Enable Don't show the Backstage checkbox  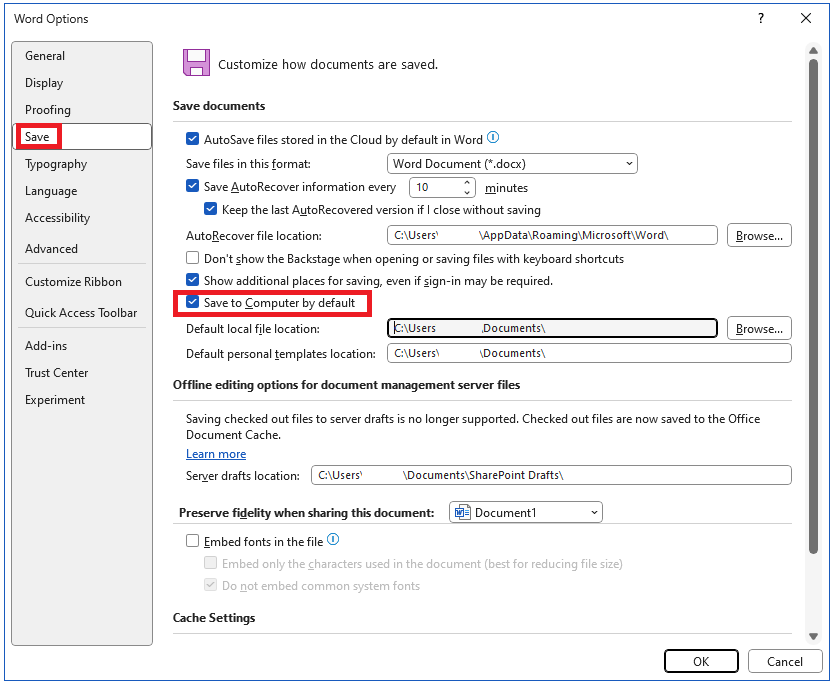(x=192, y=258)
